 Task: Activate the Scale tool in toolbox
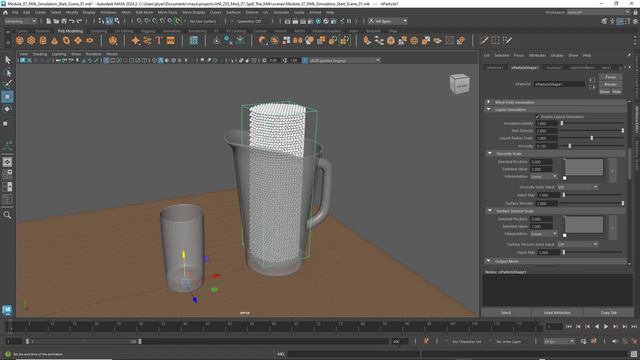6,123
